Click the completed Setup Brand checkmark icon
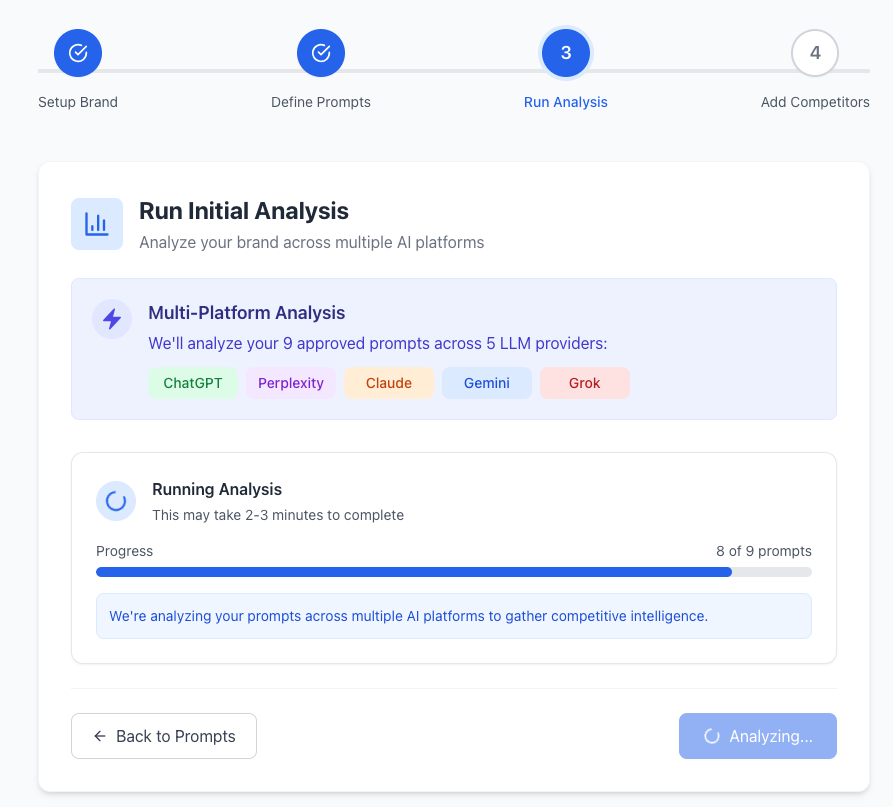 click(77, 52)
